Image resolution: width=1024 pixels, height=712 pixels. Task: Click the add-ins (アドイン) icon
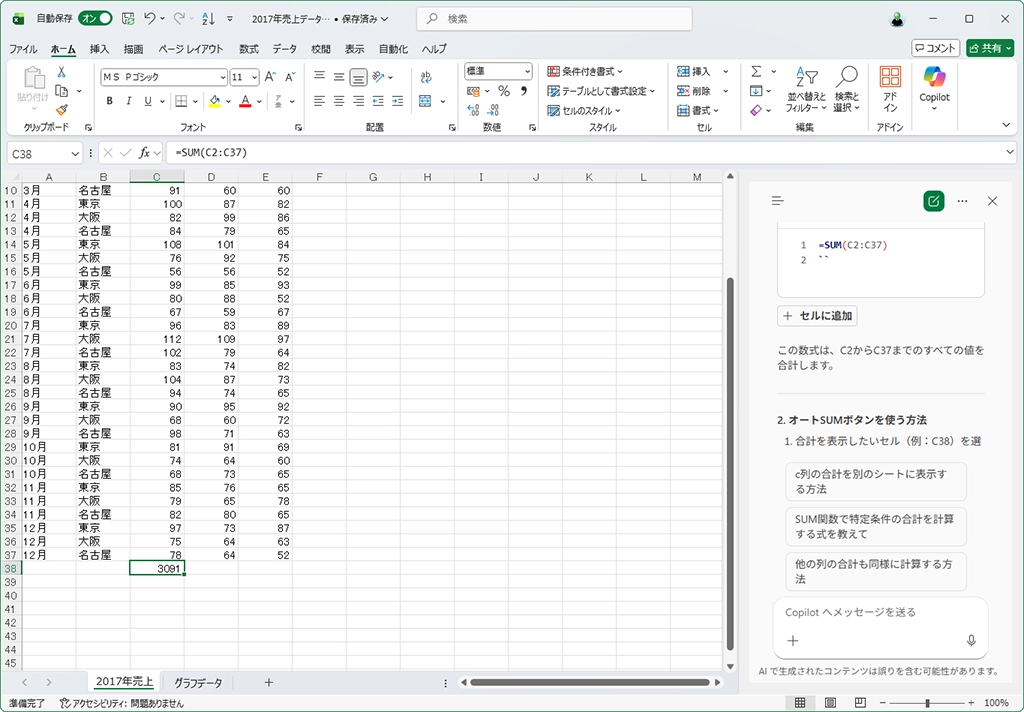pyautogui.click(x=889, y=88)
